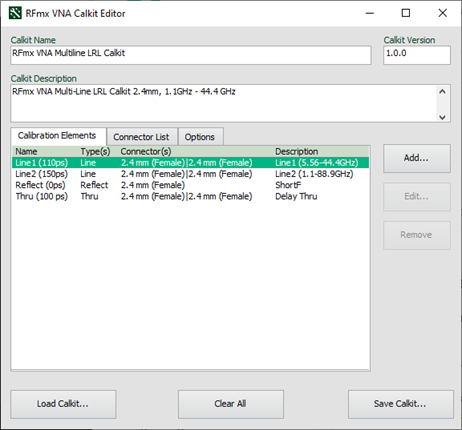This screenshot has width=462, height=430.
Task: Click the Thru type cell
Action: tap(89, 196)
